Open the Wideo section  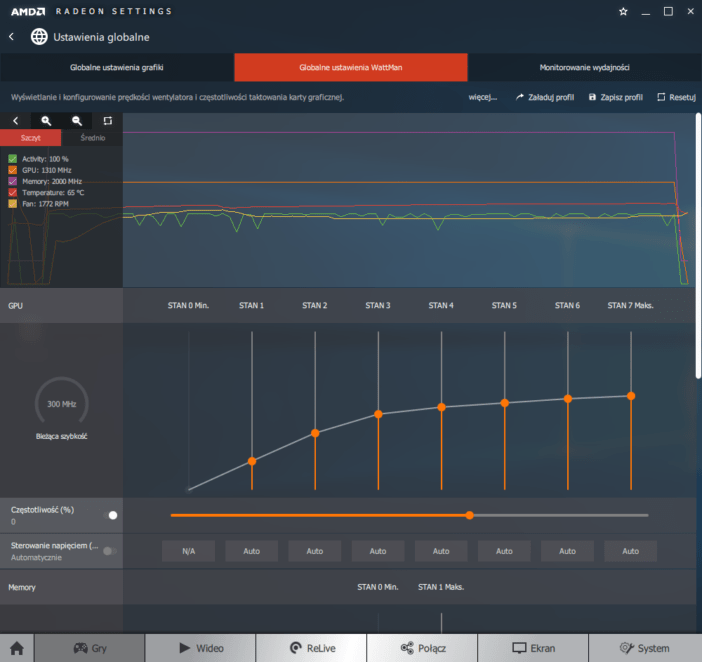coord(201,648)
